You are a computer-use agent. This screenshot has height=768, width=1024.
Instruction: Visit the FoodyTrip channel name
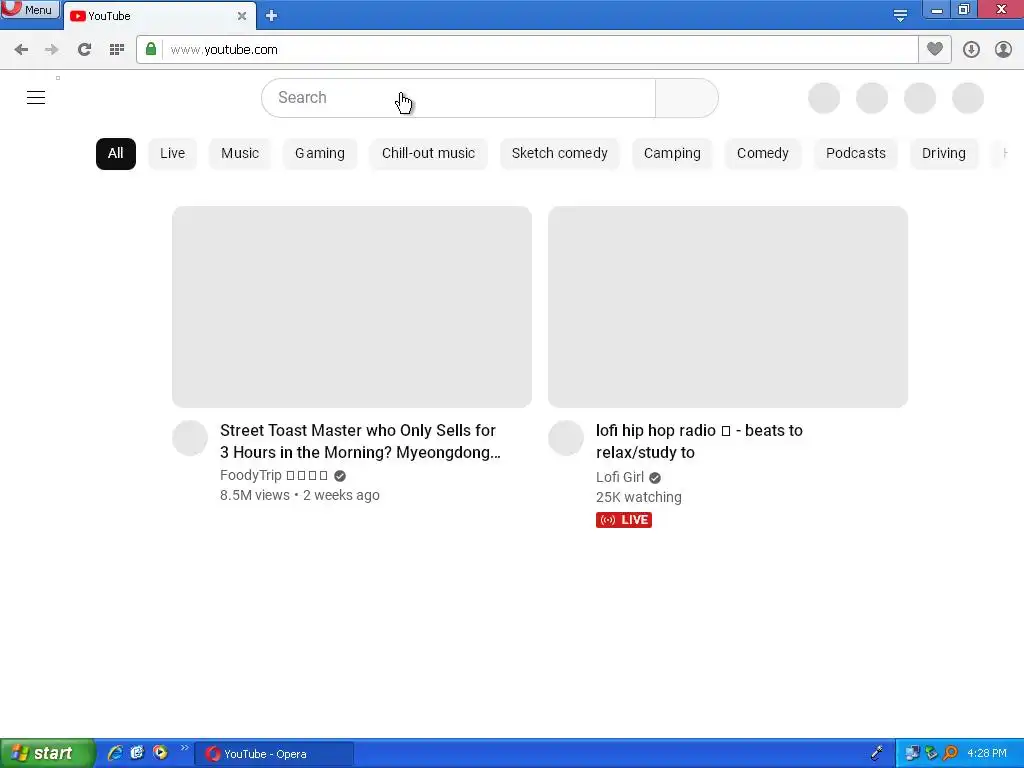[274, 475]
